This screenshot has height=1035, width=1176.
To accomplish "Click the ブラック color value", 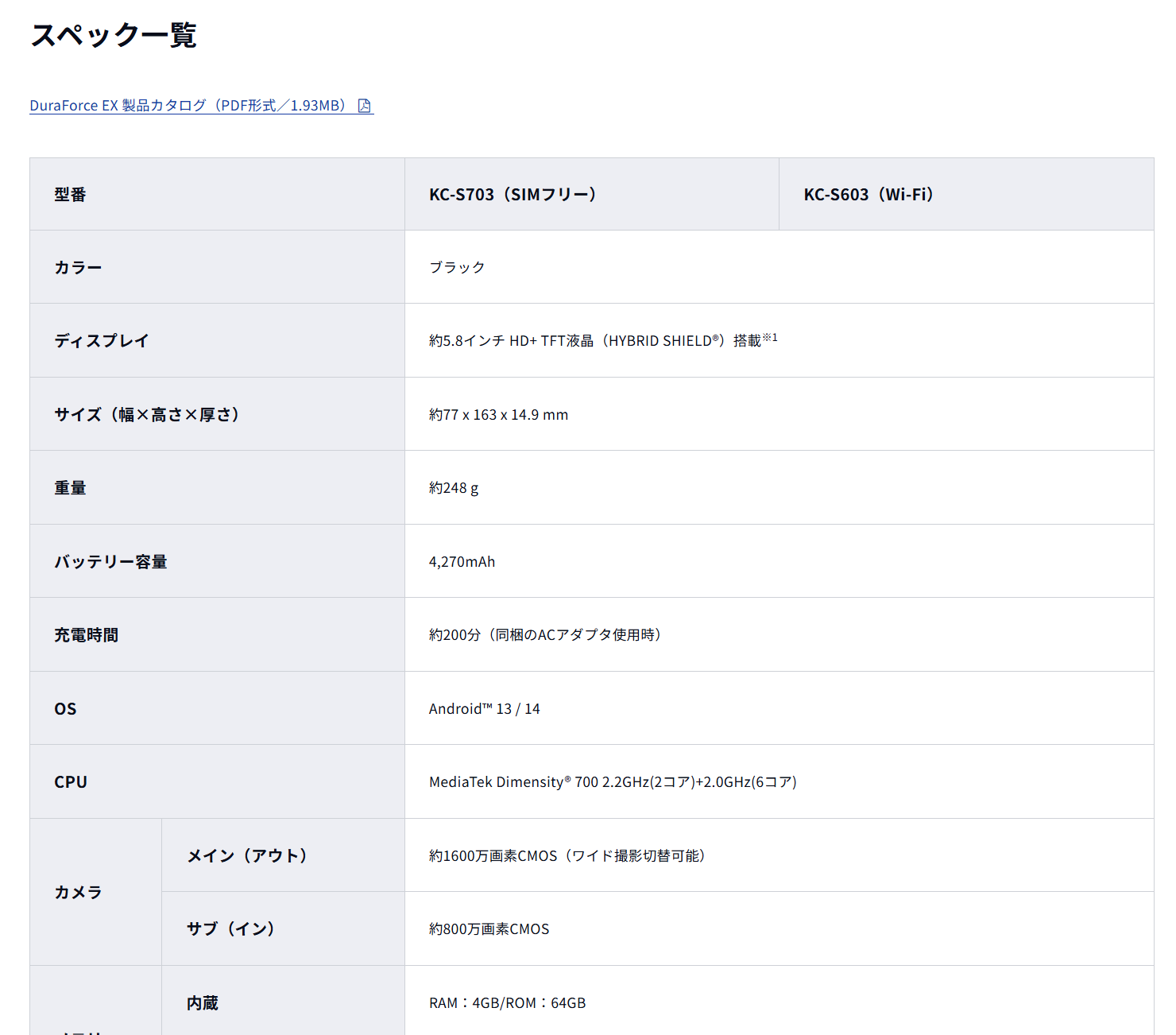I will coord(457,268).
